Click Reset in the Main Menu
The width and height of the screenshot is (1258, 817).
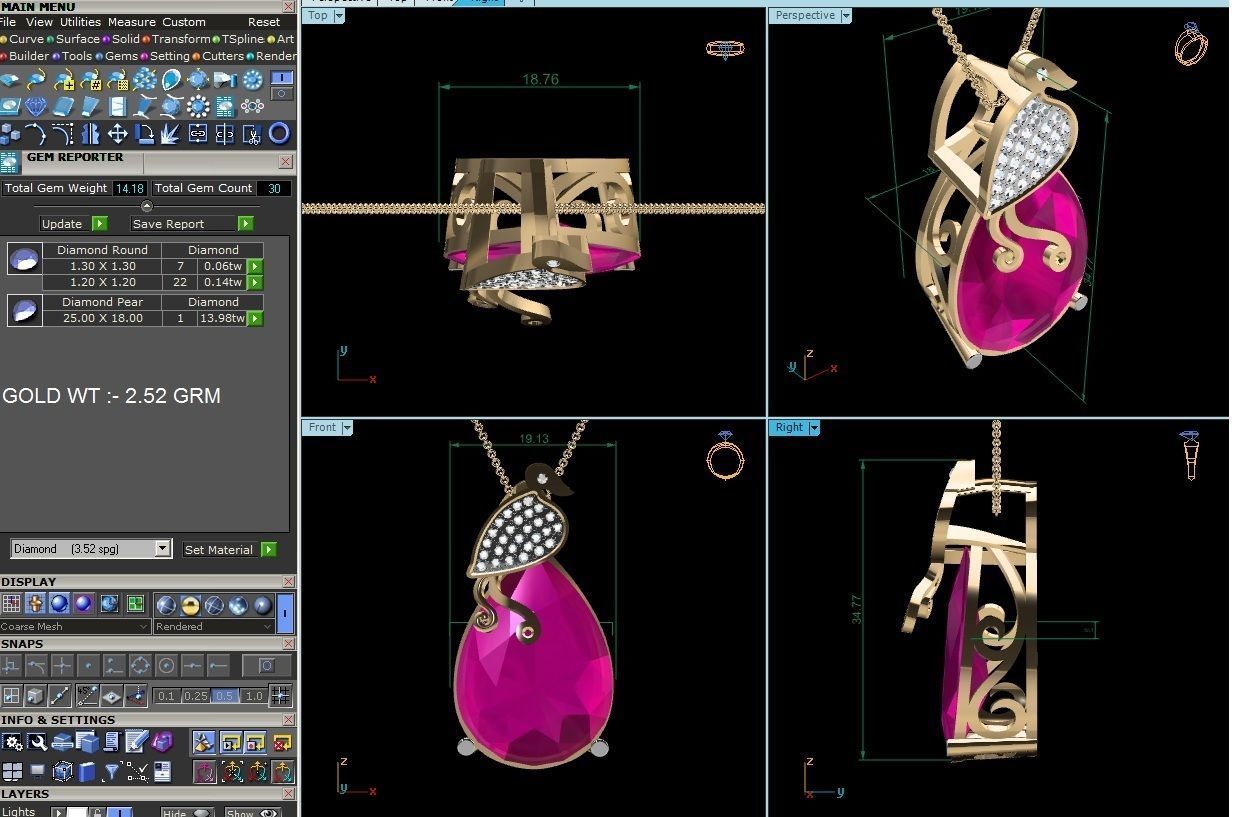264,21
